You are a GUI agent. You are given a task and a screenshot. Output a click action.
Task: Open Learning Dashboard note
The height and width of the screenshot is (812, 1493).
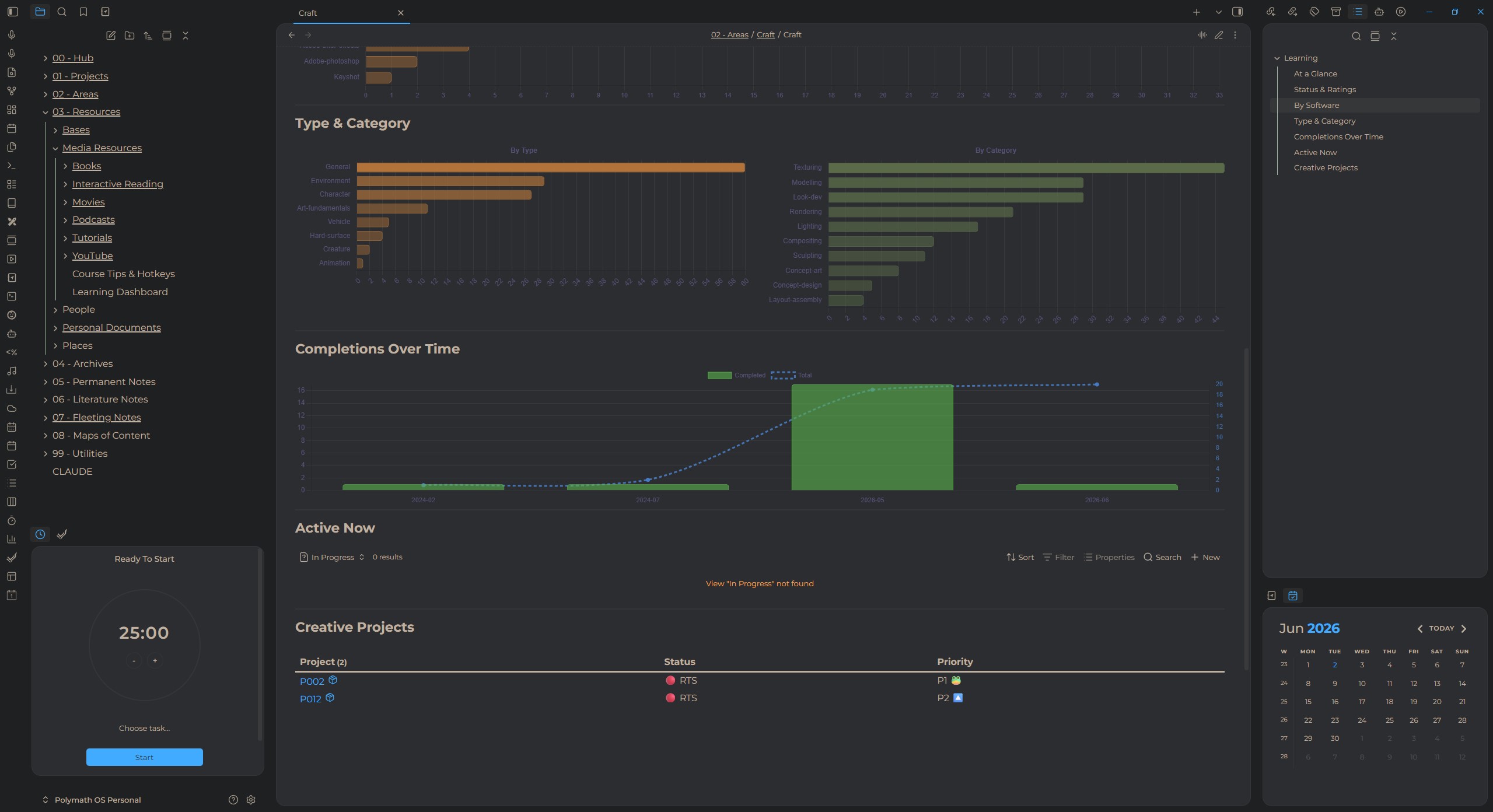click(120, 292)
